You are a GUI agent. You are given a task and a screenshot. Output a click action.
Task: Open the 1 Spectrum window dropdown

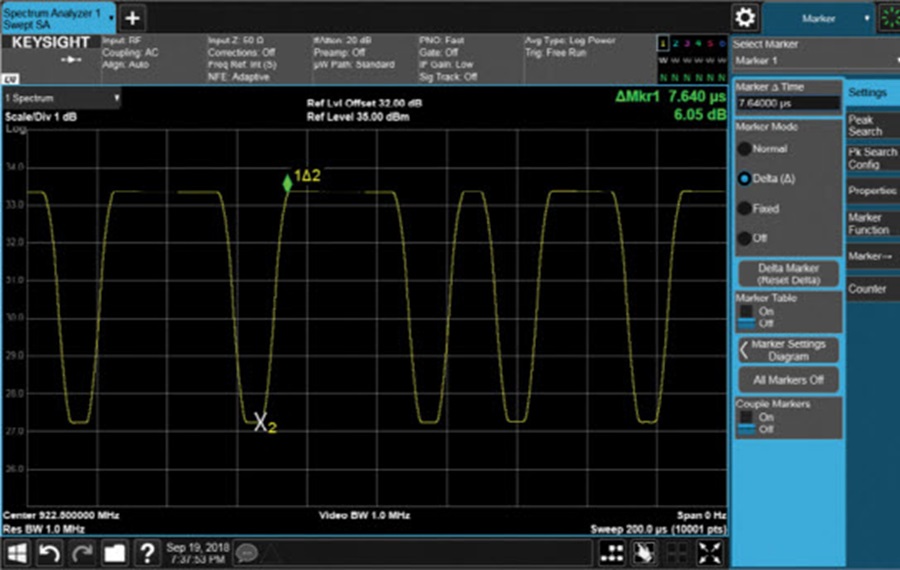tap(62, 99)
